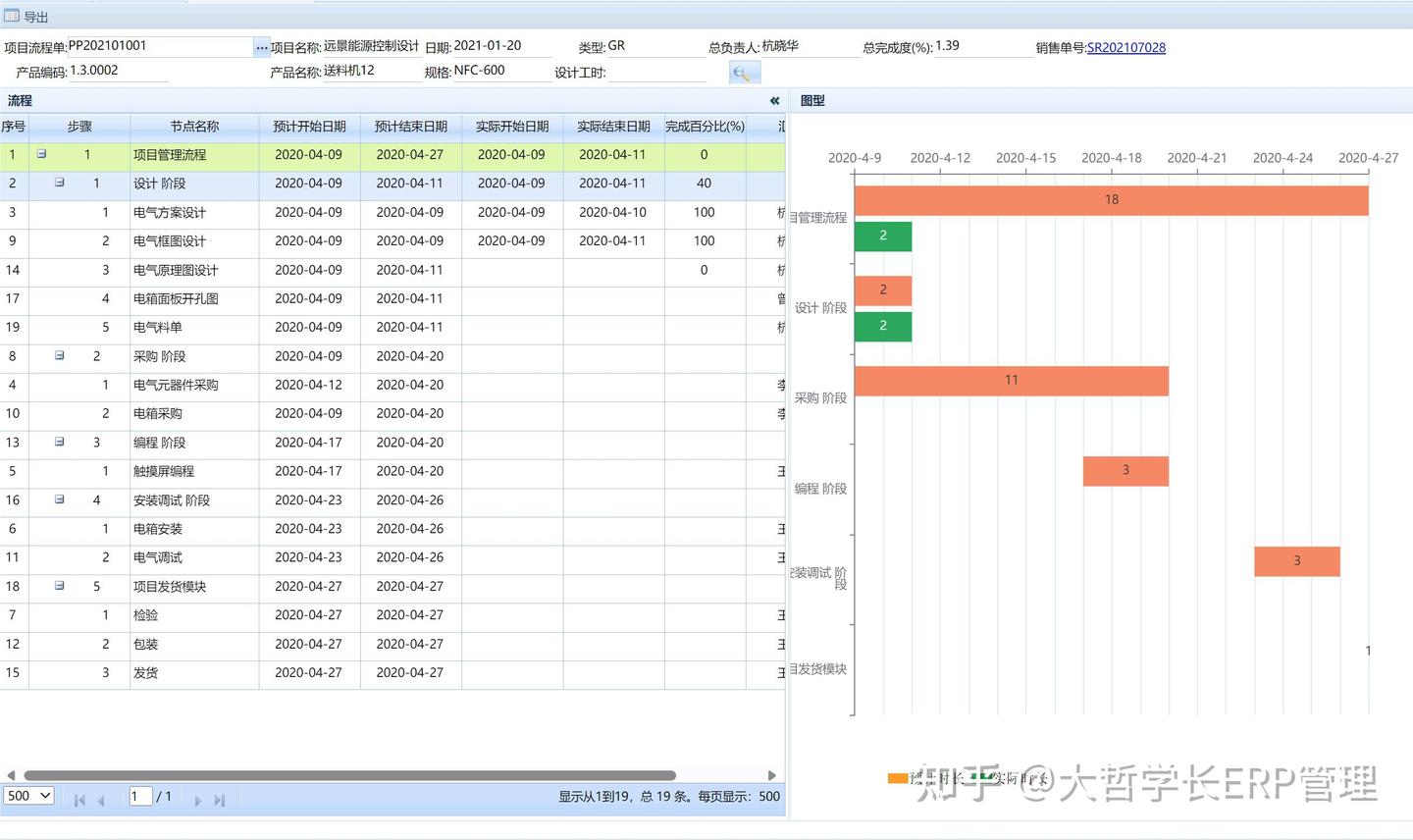Open the page size 500 dropdown
The image size is (1413, 840).
[28, 796]
